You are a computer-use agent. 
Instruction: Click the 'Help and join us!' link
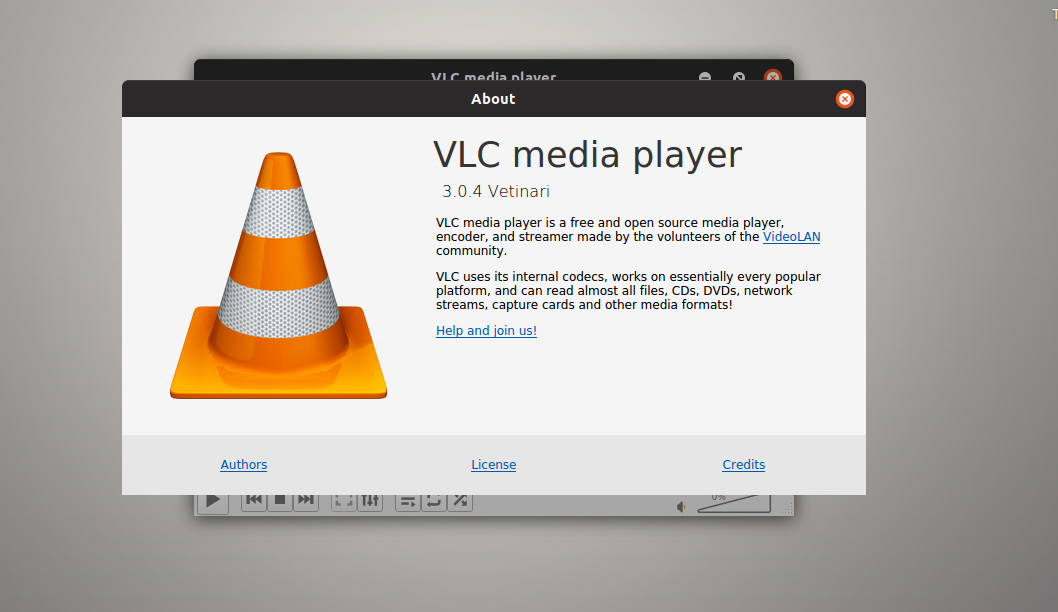[486, 331]
